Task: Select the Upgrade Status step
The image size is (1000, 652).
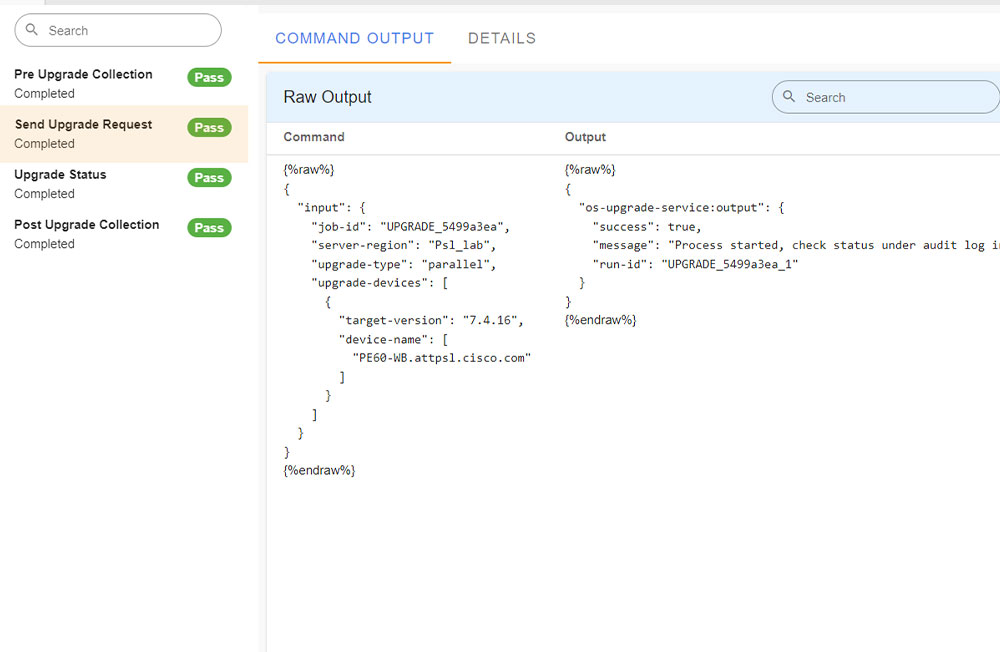Action: point(124,184)
